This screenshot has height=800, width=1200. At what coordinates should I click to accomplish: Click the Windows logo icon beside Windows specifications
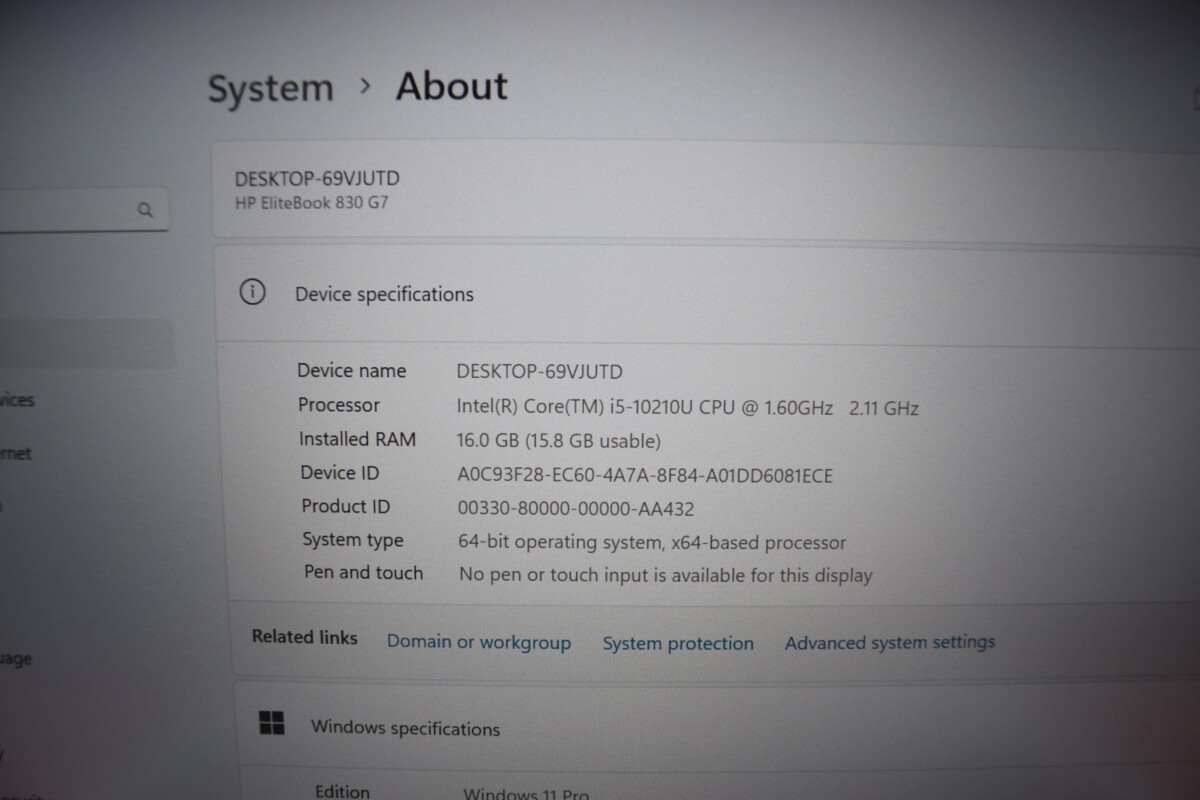271,723
